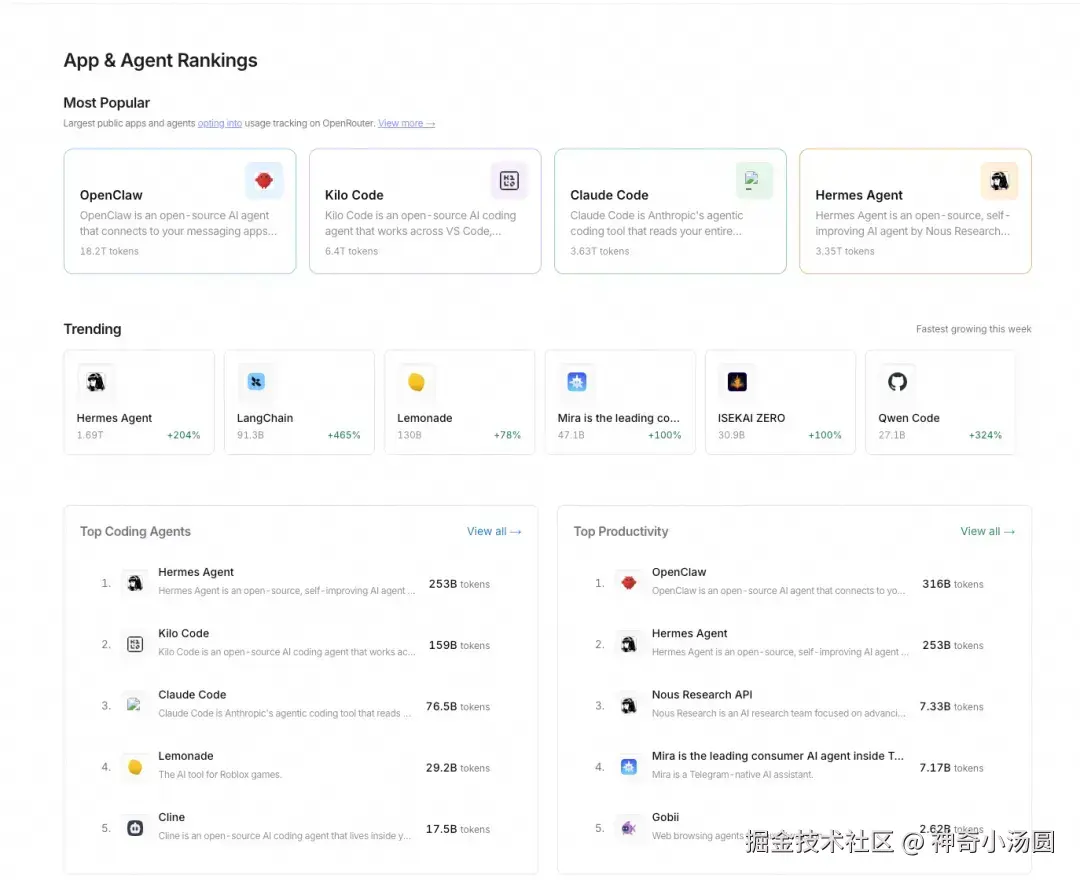Open Hermes Agent row title in Top Productivity
Image resolution: width=1080 pixels, height=880 pixels.
coord(689,633)
